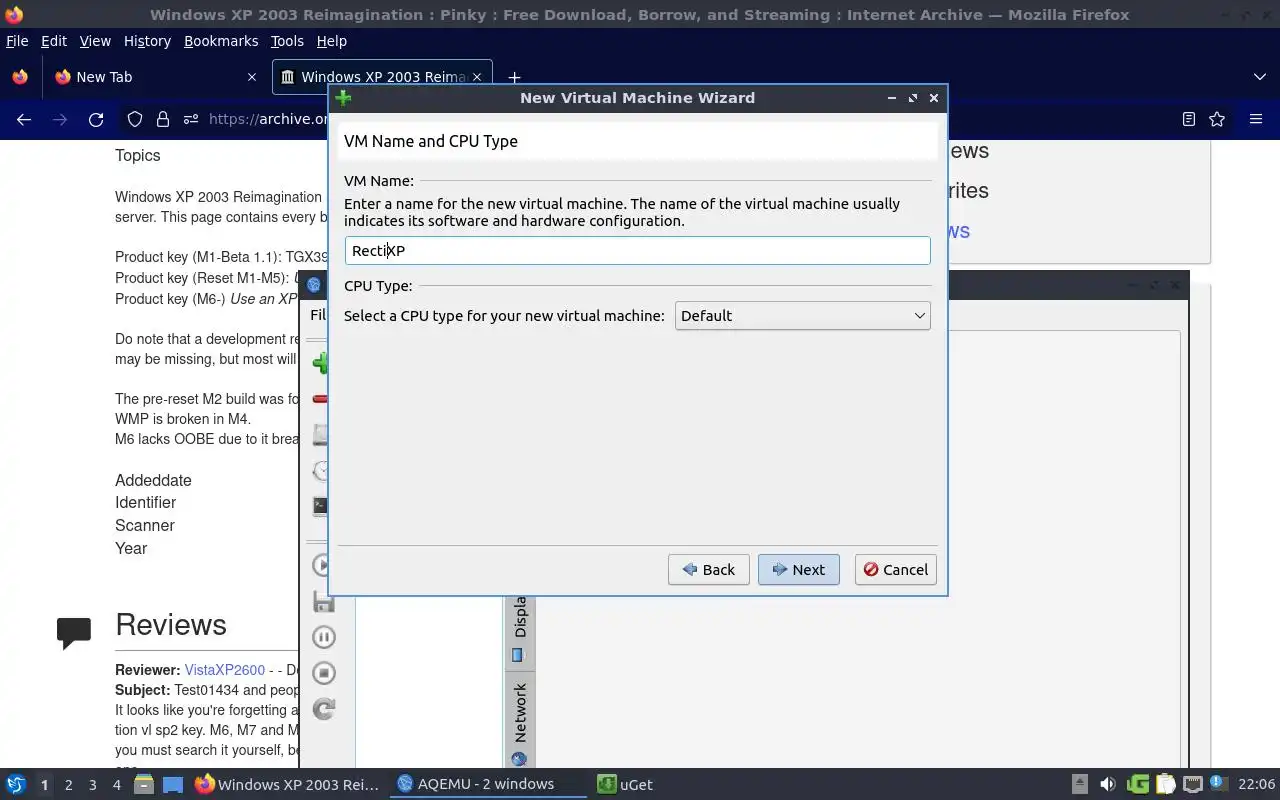Open the Bookmarks menu
This screenshot has width=1280, height=800.
point(221,41)
